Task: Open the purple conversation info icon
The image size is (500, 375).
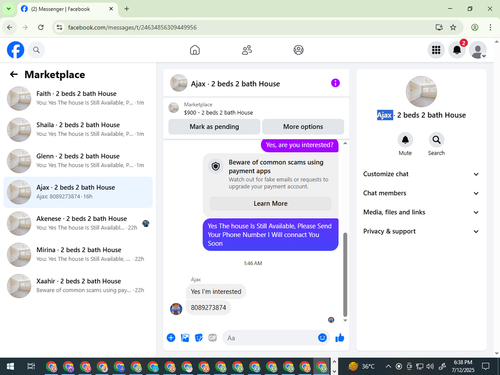Action: tap(335, 83)
